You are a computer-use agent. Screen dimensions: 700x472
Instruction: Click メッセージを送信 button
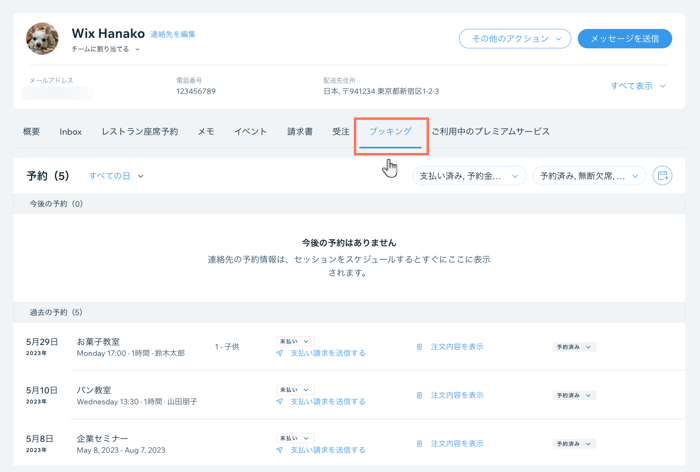tap(625, 39)
